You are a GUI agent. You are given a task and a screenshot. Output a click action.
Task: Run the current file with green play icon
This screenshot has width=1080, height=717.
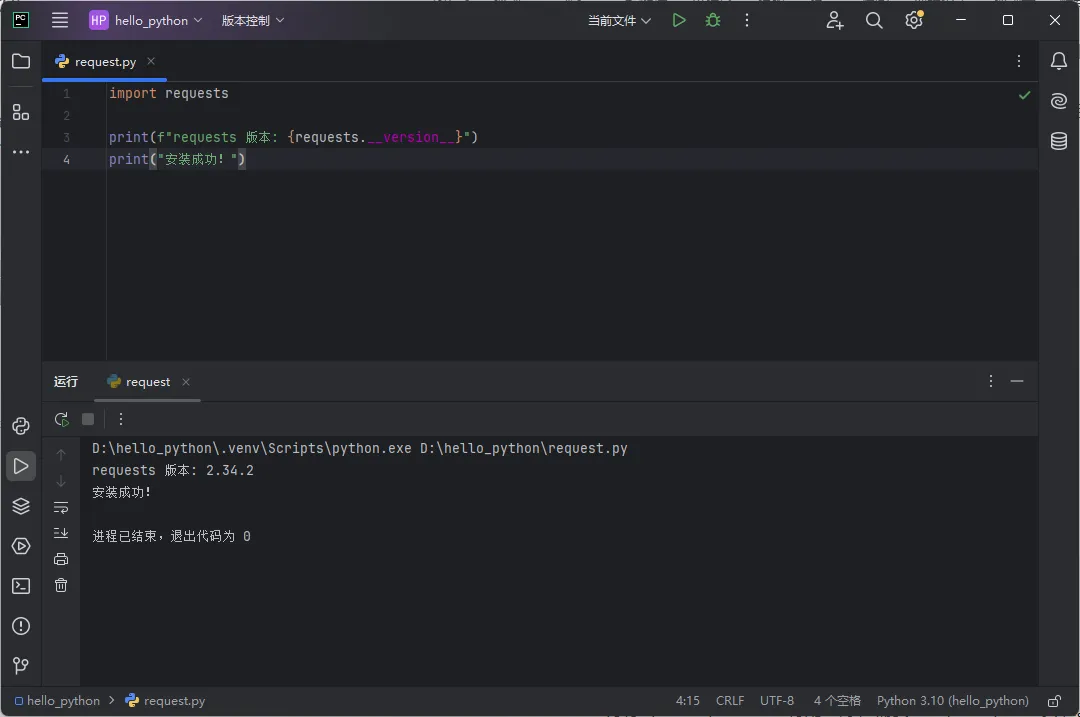coord(679,21)
